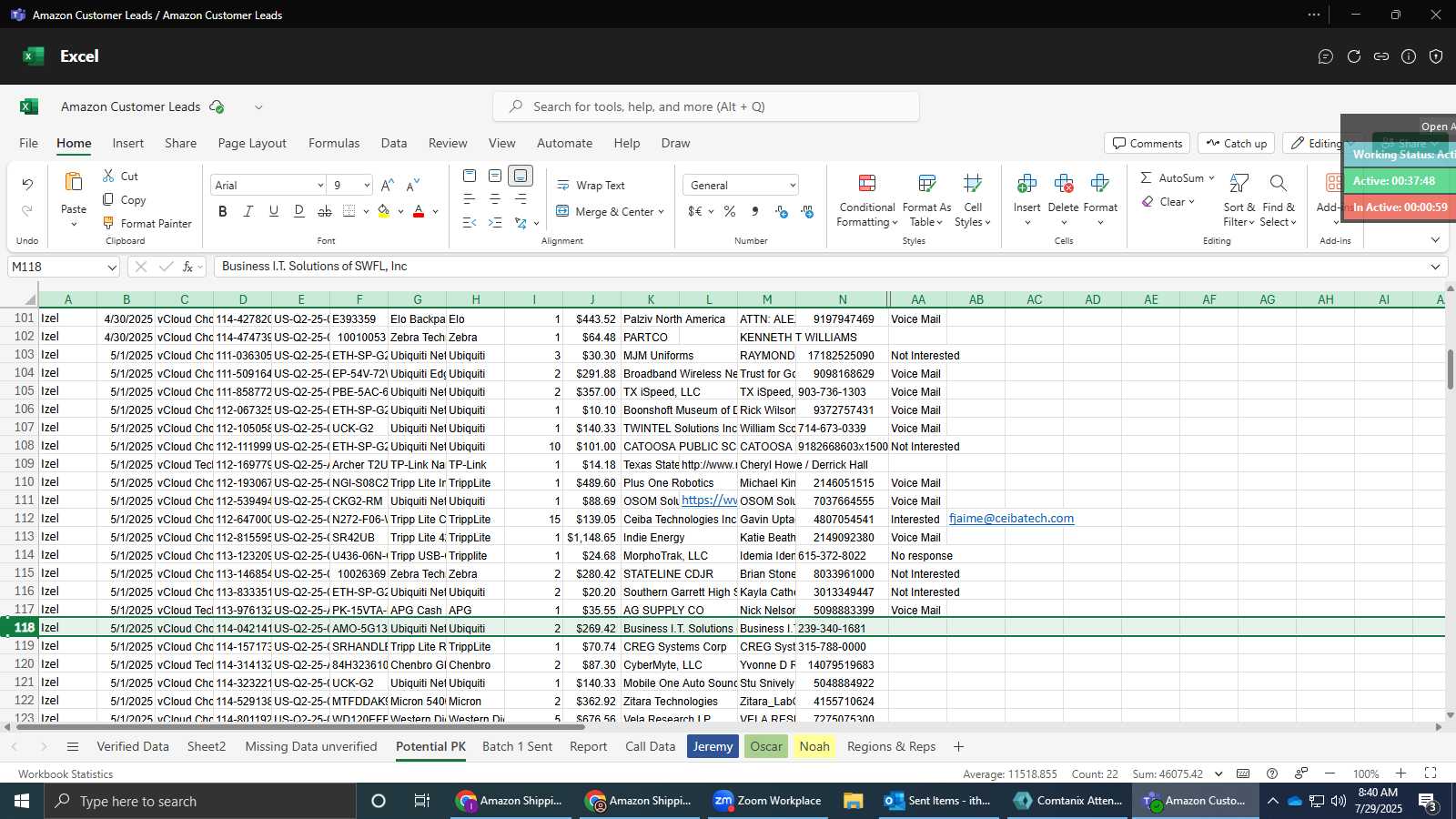Open Find & Select magnifier tool

coord(1278,200)
